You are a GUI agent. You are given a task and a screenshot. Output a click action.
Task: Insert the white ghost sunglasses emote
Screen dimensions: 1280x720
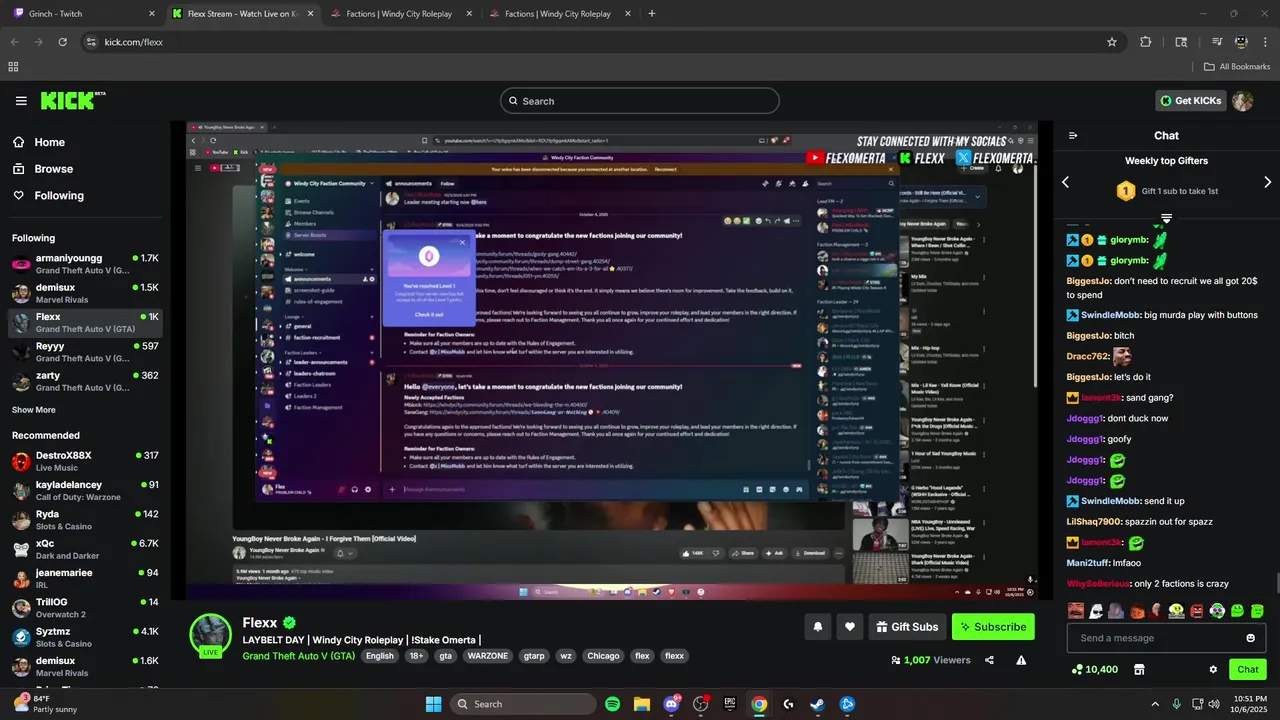1096,610
